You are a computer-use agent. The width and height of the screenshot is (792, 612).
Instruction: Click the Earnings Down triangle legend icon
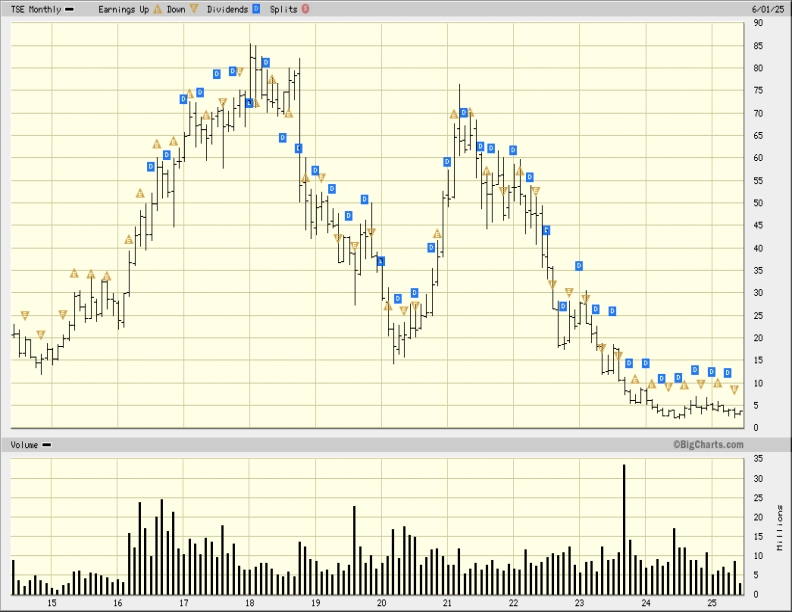[195, 8]
